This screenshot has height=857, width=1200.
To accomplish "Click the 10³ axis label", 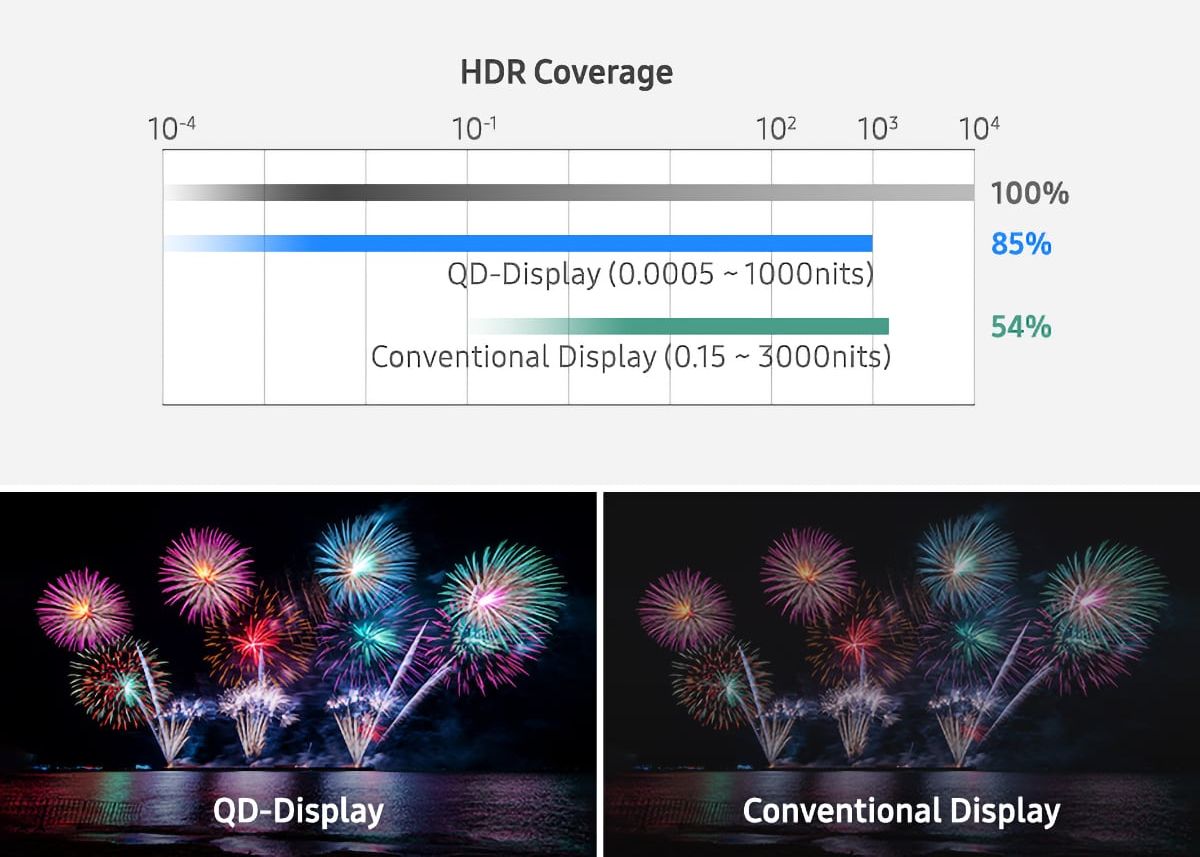I will point(878,128).
